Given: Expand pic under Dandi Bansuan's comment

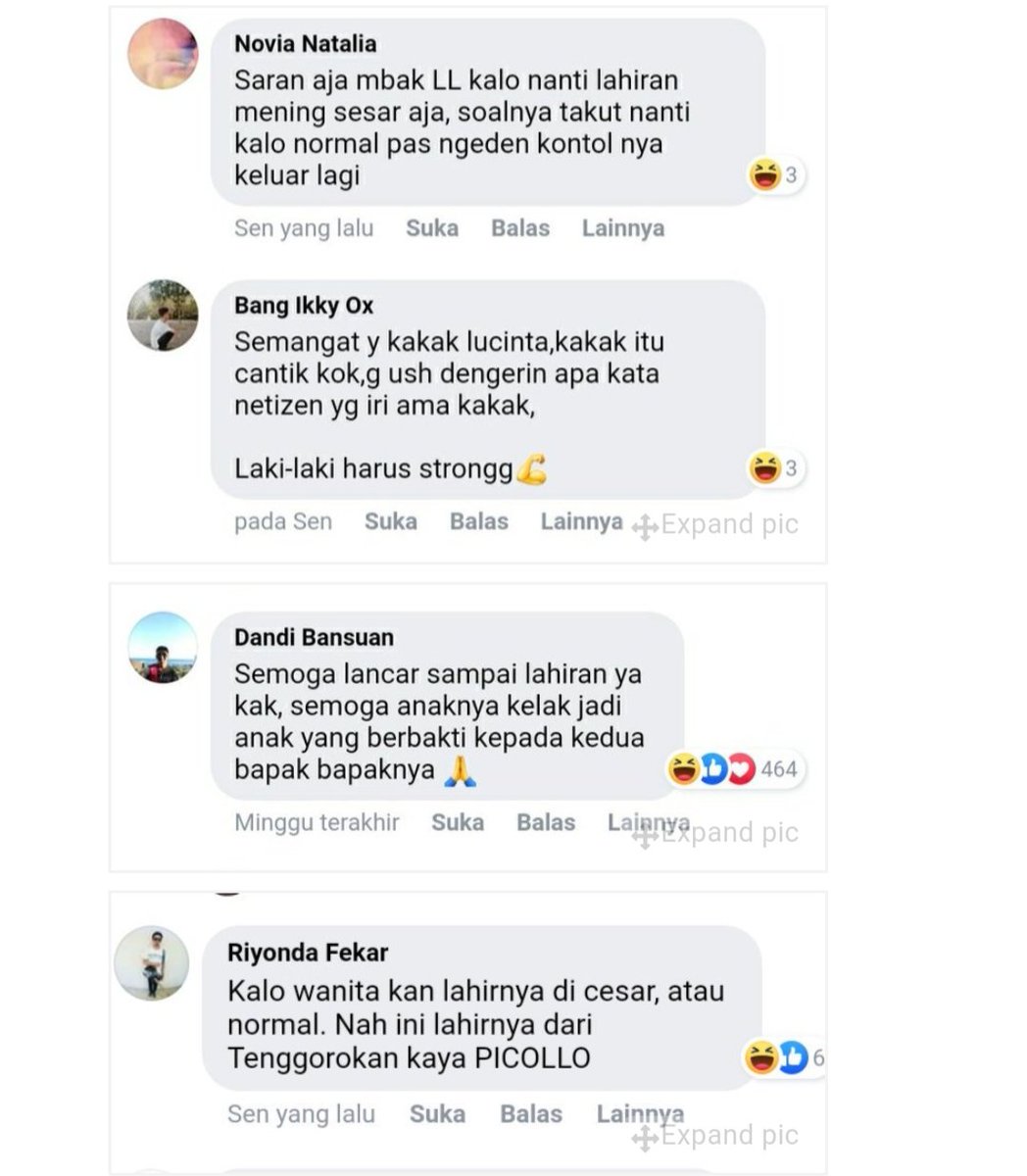Looking at the screenshot, I should click(715, 833).
